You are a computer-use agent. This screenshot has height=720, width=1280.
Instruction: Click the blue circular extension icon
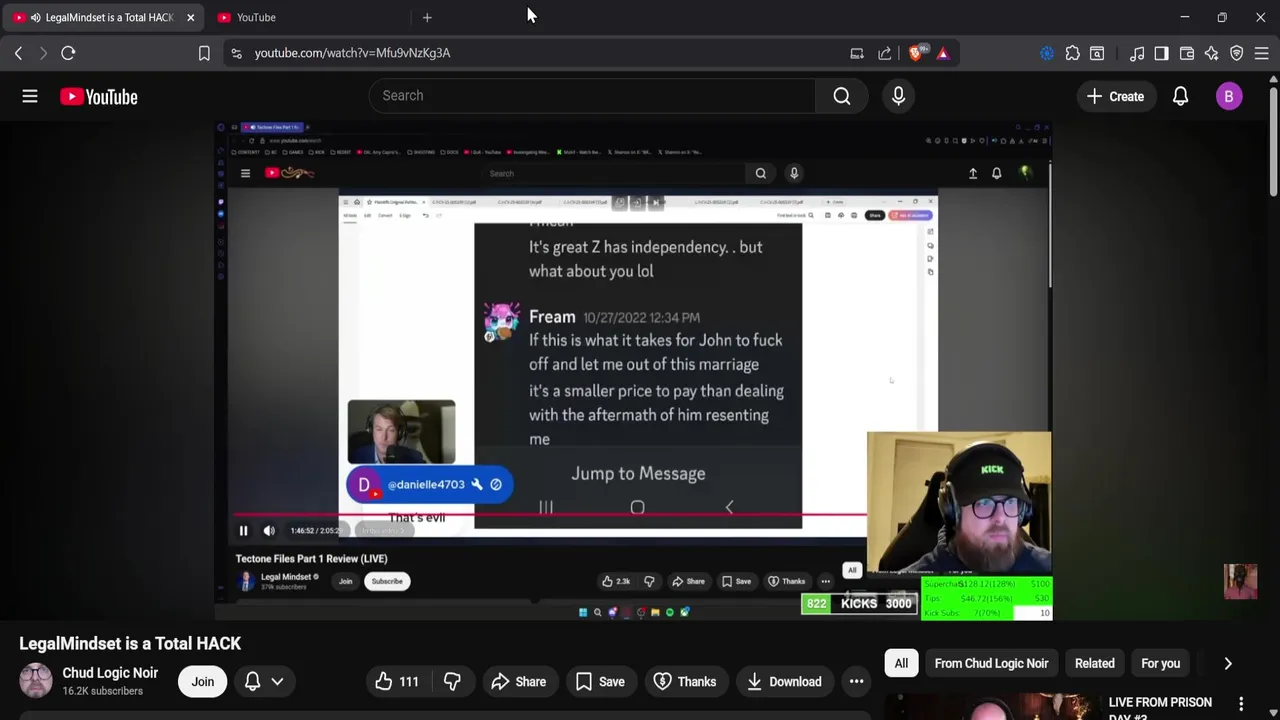pos(1047,53)
